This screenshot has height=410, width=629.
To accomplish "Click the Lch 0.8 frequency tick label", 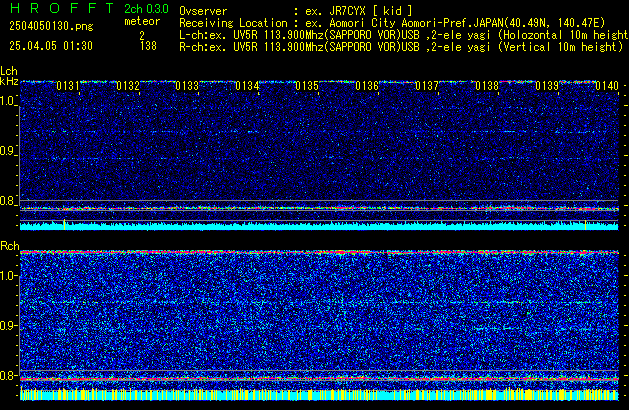I will [x=8, y=201].
